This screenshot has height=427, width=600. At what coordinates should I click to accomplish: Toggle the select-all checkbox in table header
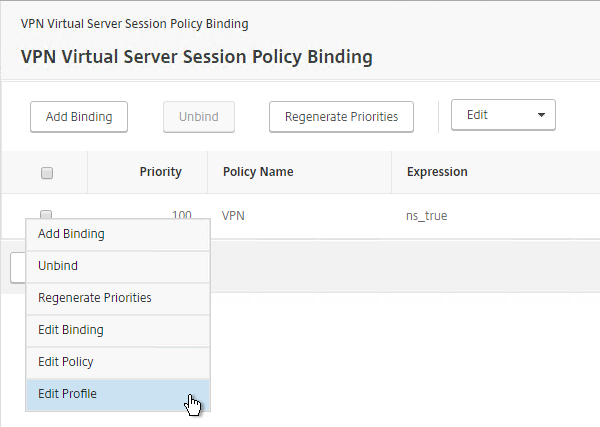click(x=47, y=173)
